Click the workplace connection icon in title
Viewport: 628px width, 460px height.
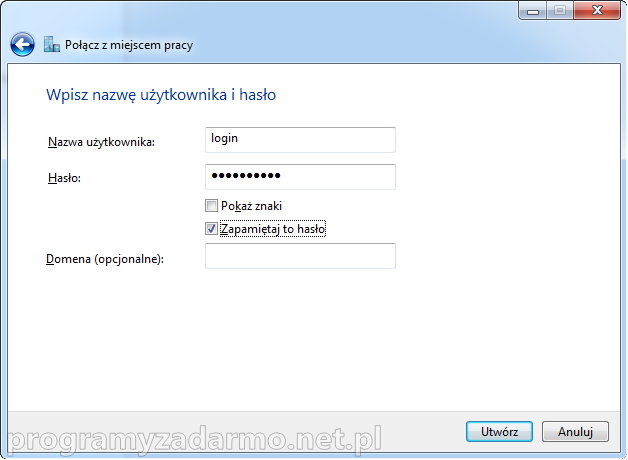(x=52, y=44)
